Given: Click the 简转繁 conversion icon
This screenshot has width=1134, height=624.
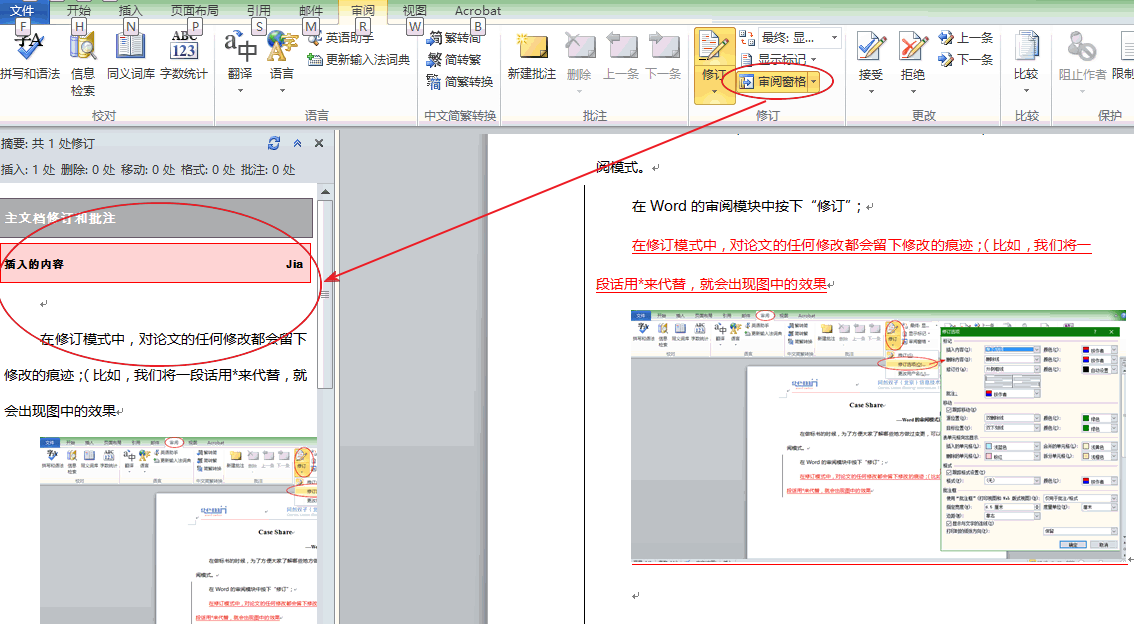Looking at the screenshot, I should pos(460,60).
